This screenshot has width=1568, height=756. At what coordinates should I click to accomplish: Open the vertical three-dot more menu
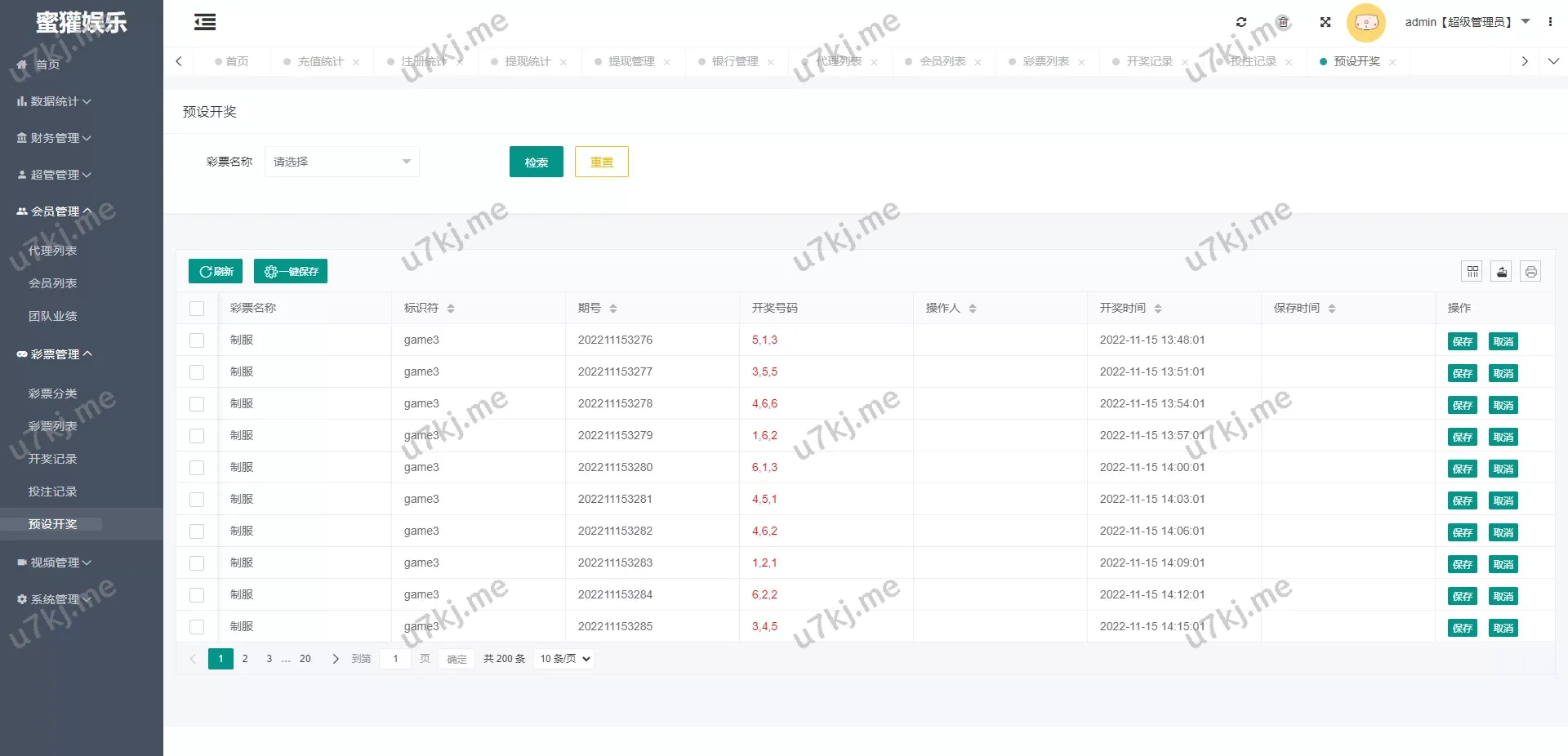(x=1550, y=22)
